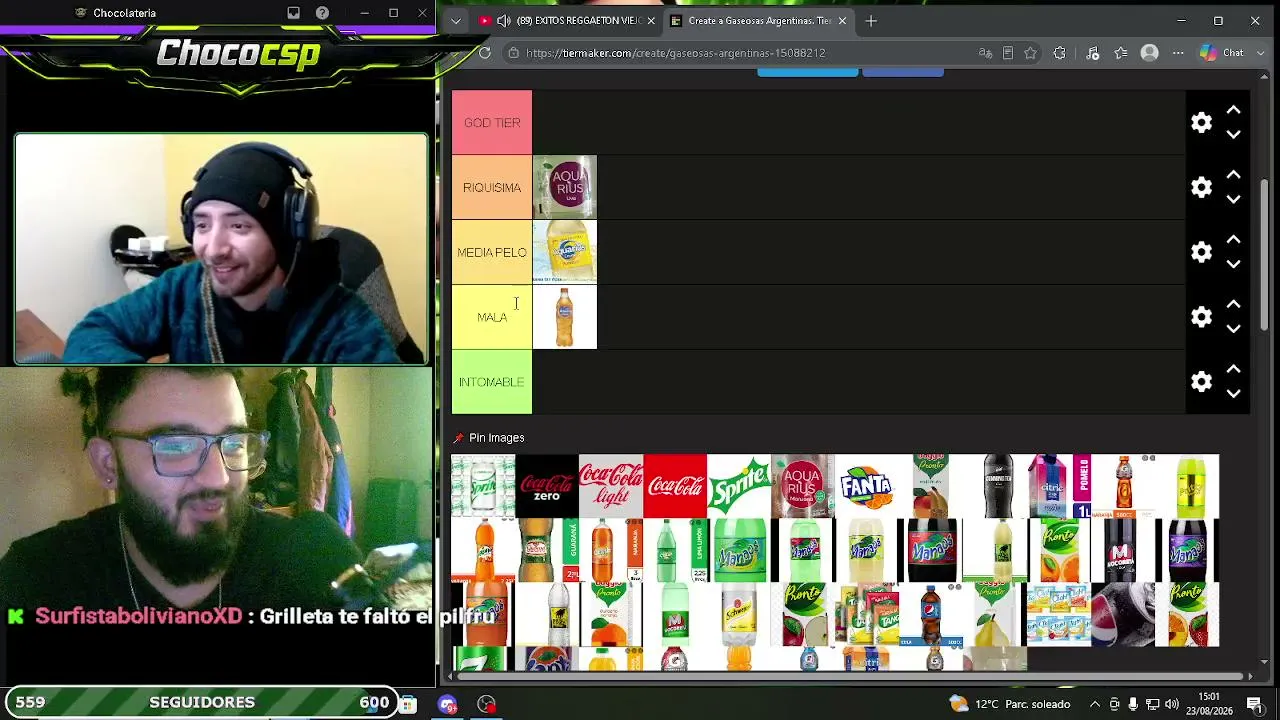Move GOD TIER row up
1280x720 pixels.
click(1233, 110)
